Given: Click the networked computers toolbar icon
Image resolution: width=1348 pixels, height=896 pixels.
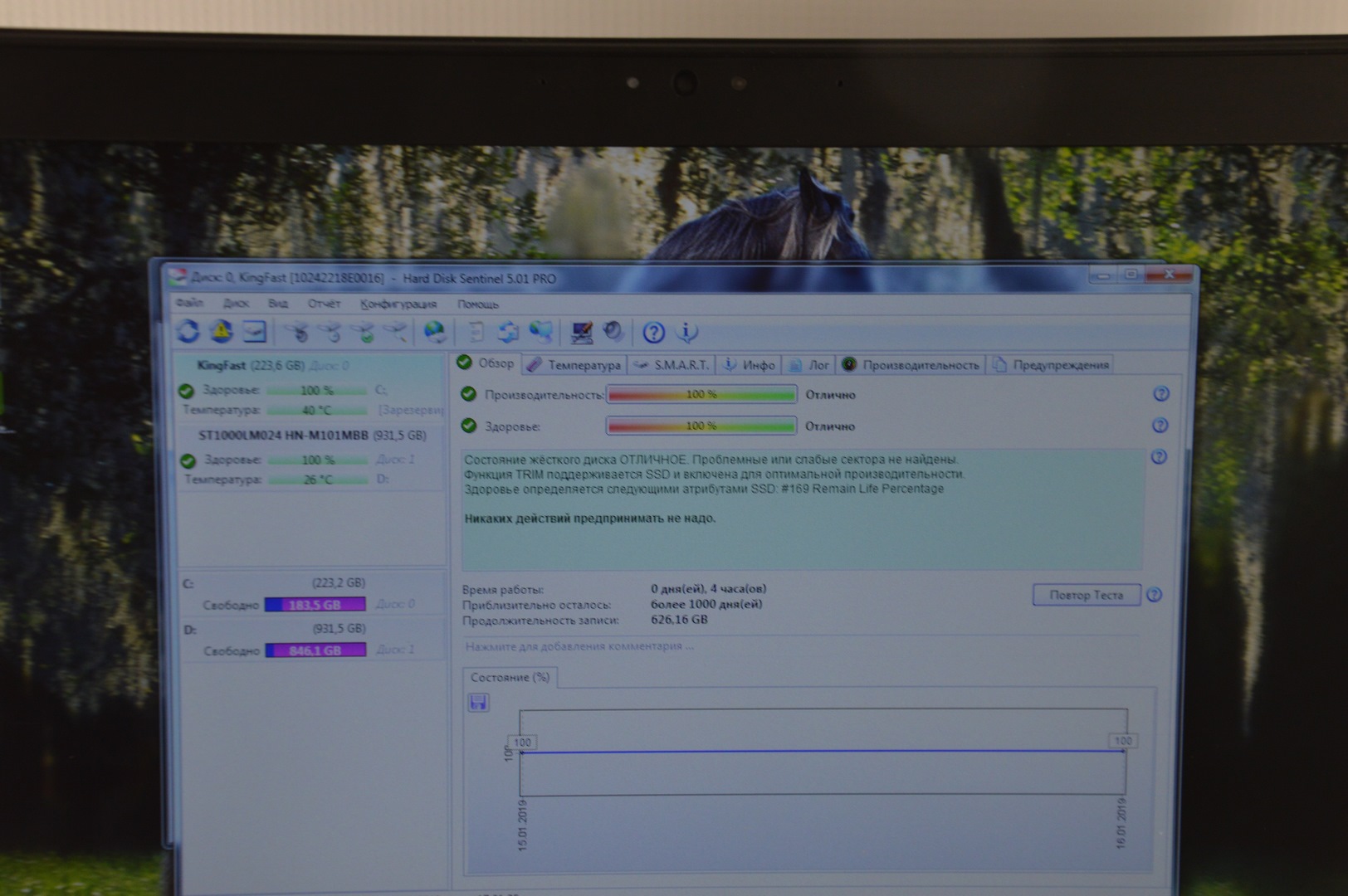Looking at the screenshot, I should (541, 333).
